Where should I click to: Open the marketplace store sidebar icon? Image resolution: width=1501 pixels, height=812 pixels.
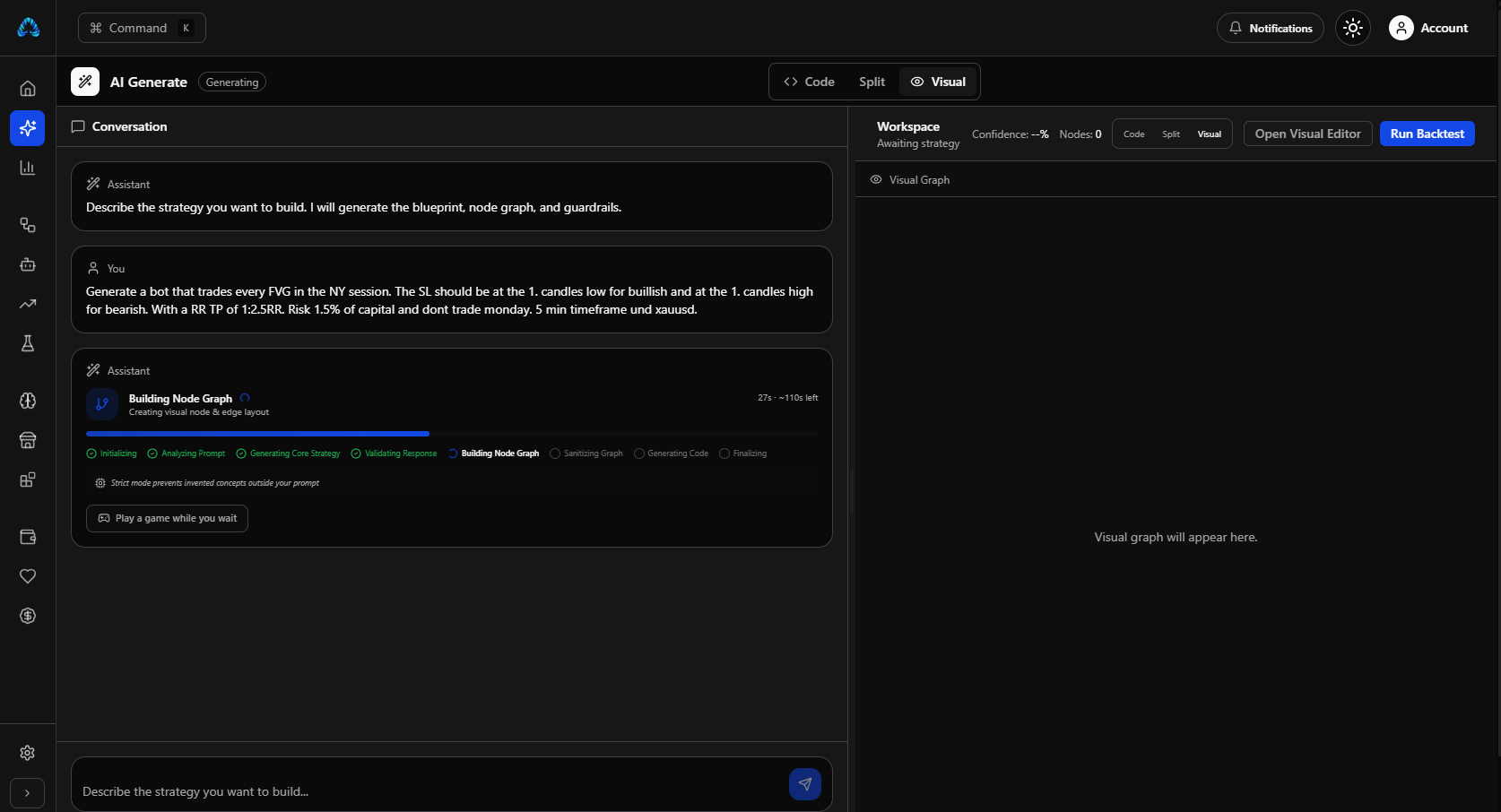tap(28, 440)
